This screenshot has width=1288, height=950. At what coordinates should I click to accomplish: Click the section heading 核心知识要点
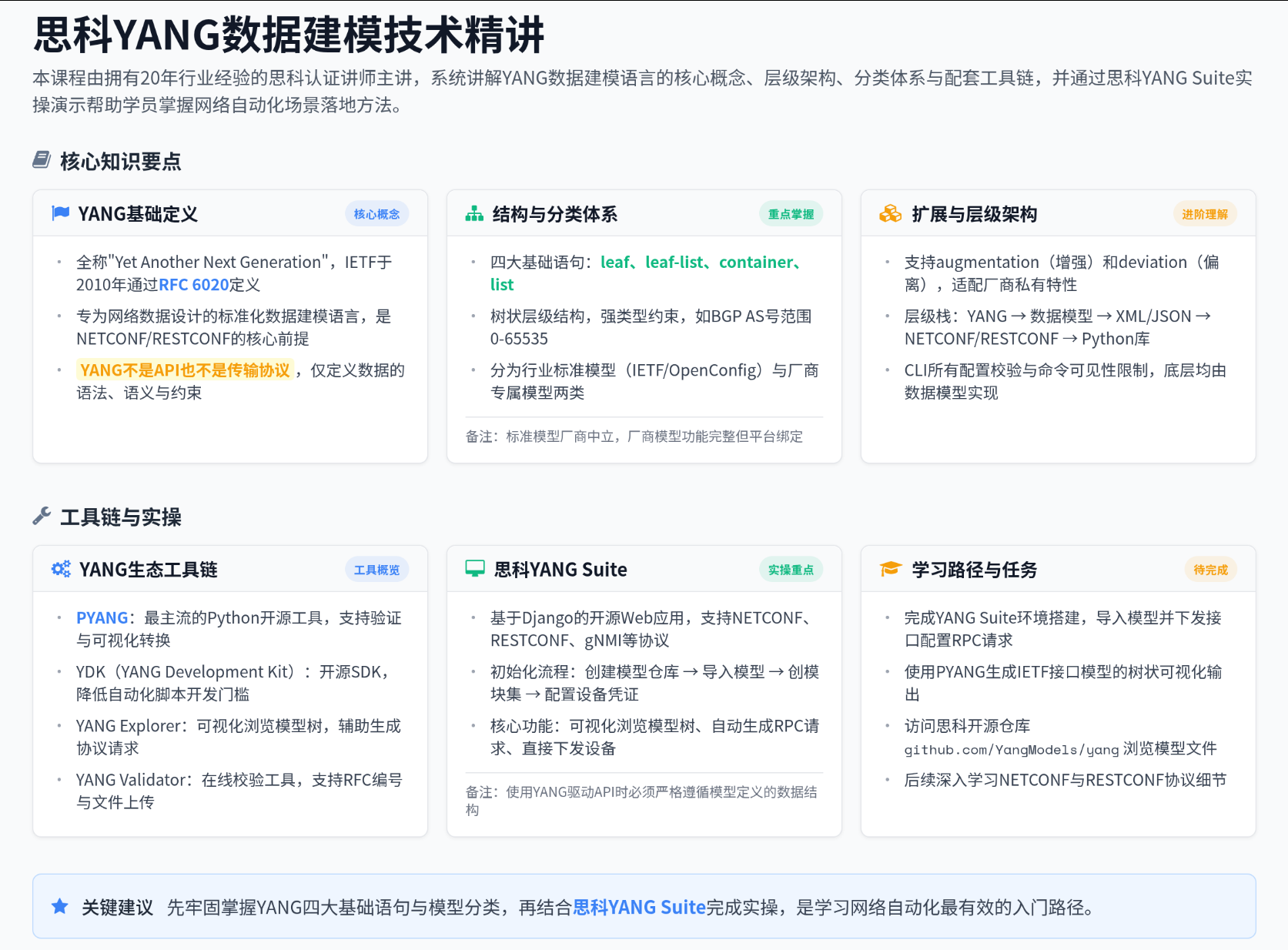(x=121, y=162)
